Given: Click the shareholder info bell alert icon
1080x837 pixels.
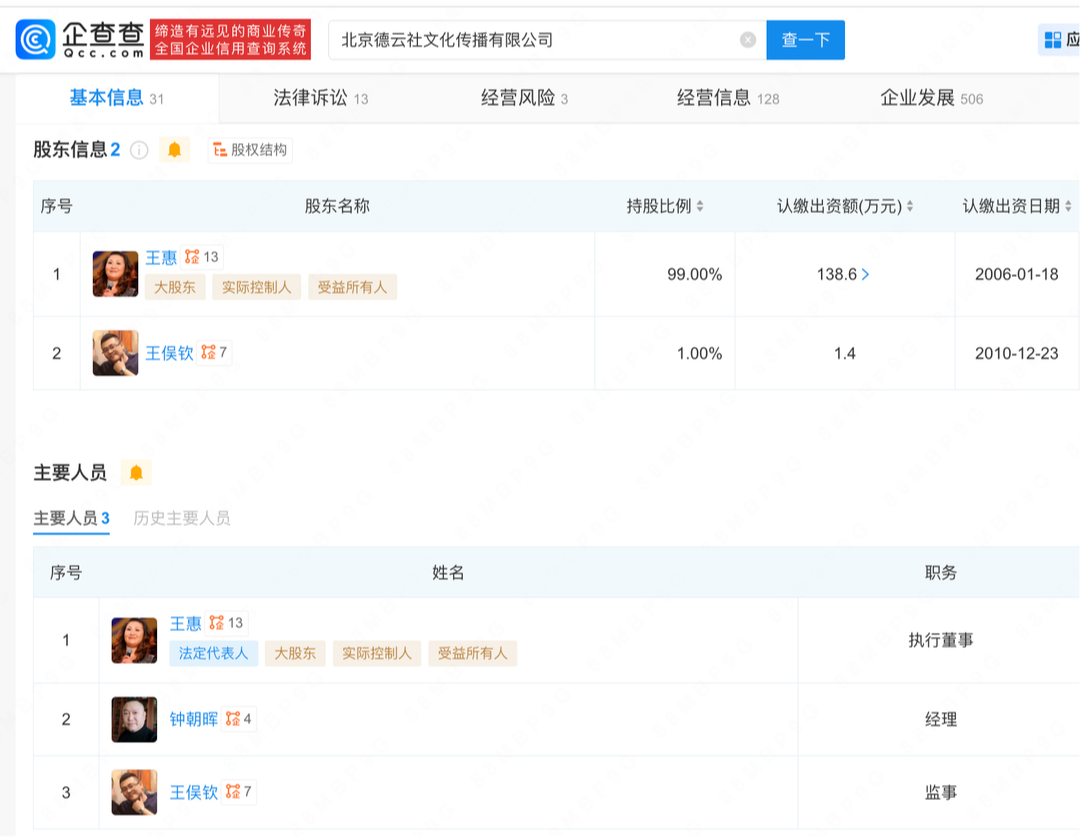Looking at the screenshot, I should tap(174, 150).
